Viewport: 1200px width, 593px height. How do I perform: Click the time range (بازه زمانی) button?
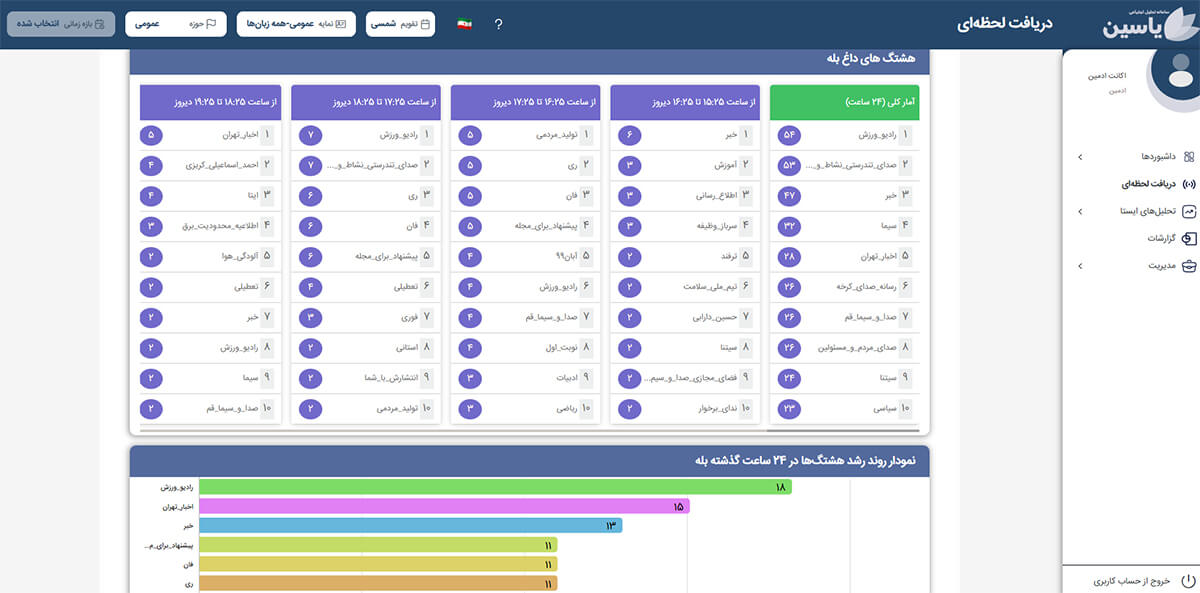coord(60,24)
